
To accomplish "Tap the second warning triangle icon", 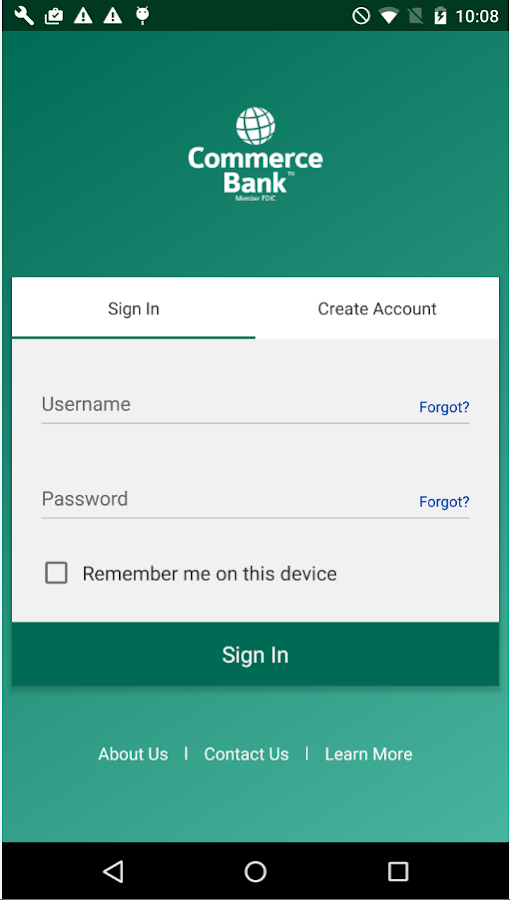I will click(112, 16).
